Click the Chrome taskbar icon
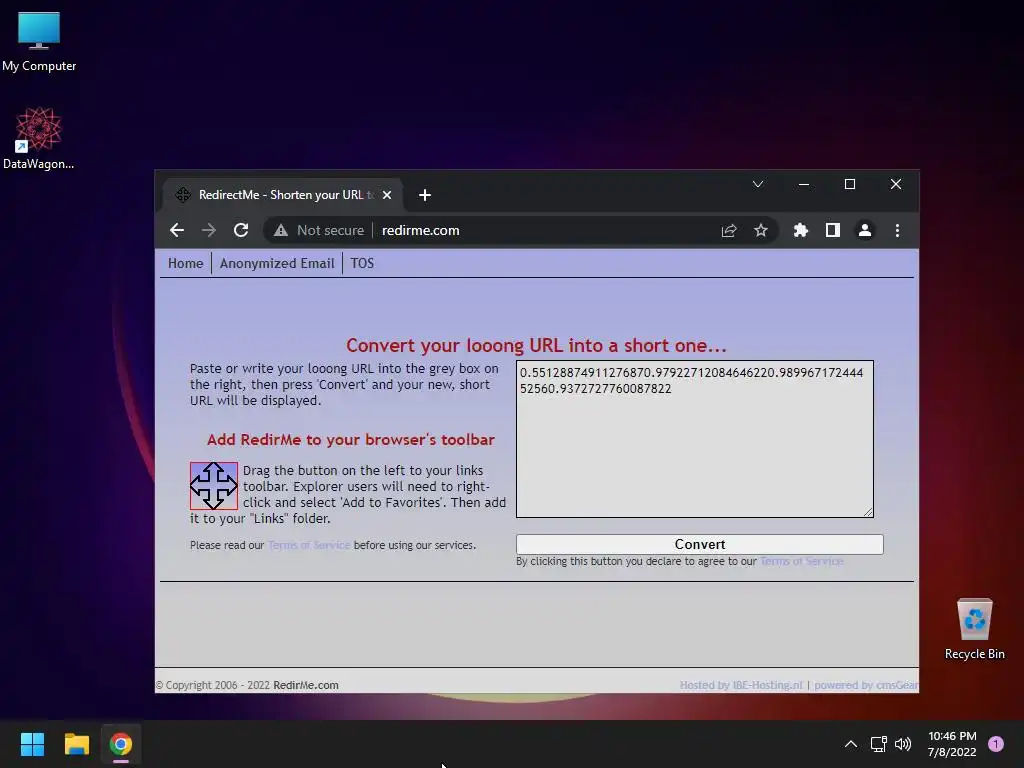Viewport: 1024px width, 768px height. coord(121,744)
